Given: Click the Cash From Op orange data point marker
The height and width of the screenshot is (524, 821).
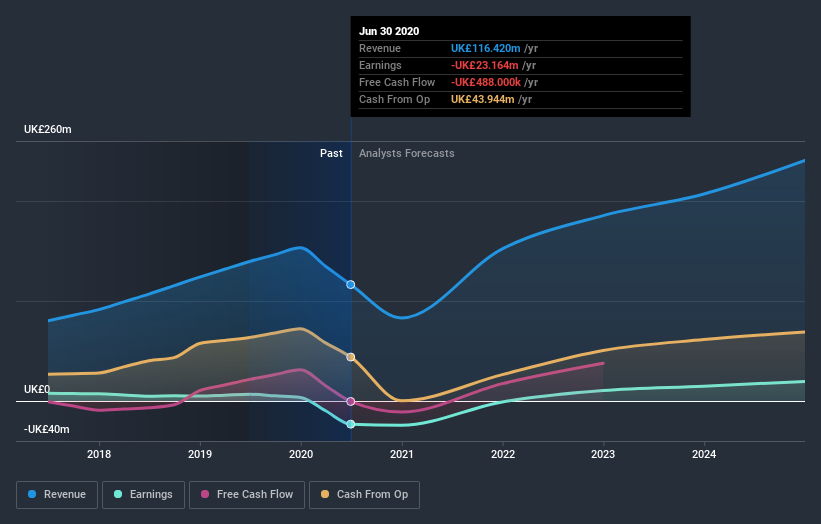Looking at the screenshot, I should coord(351,357).
